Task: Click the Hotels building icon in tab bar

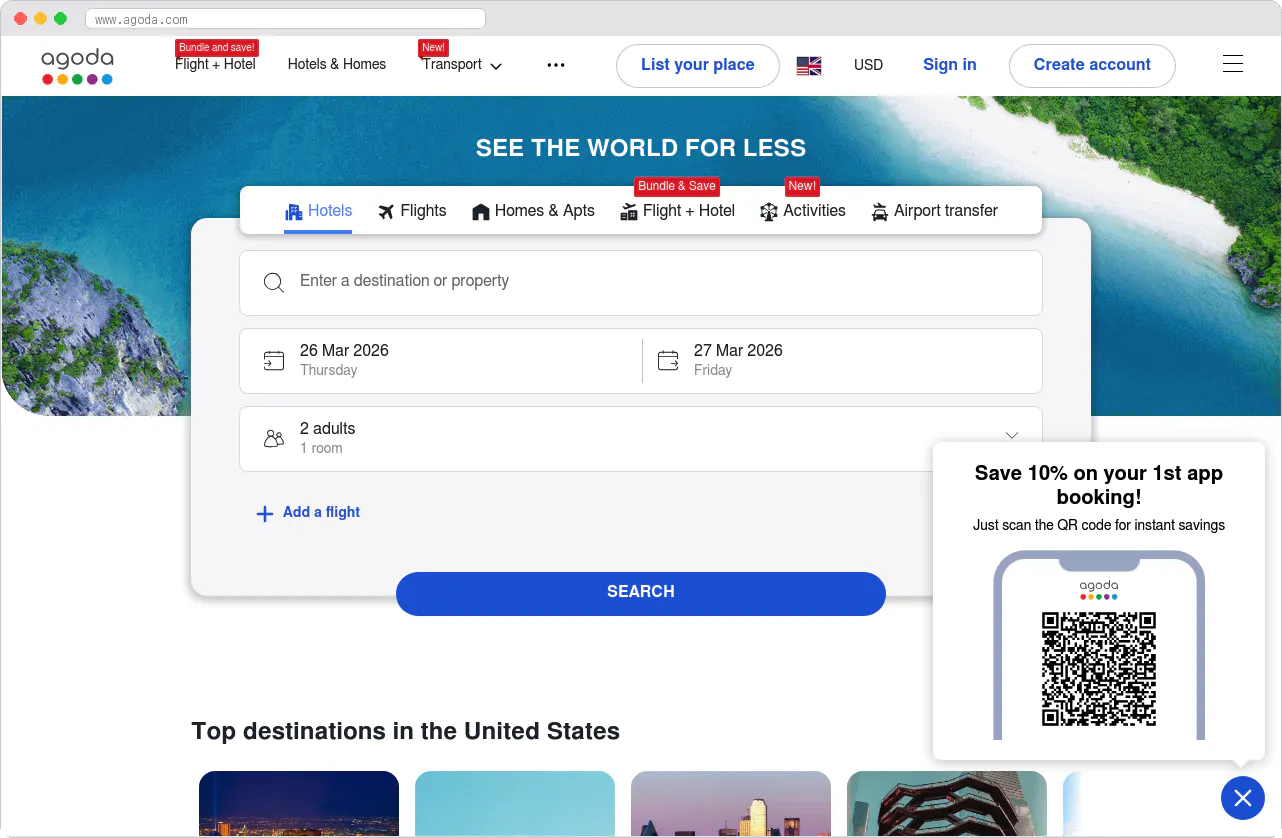Action: coord(294,211)
